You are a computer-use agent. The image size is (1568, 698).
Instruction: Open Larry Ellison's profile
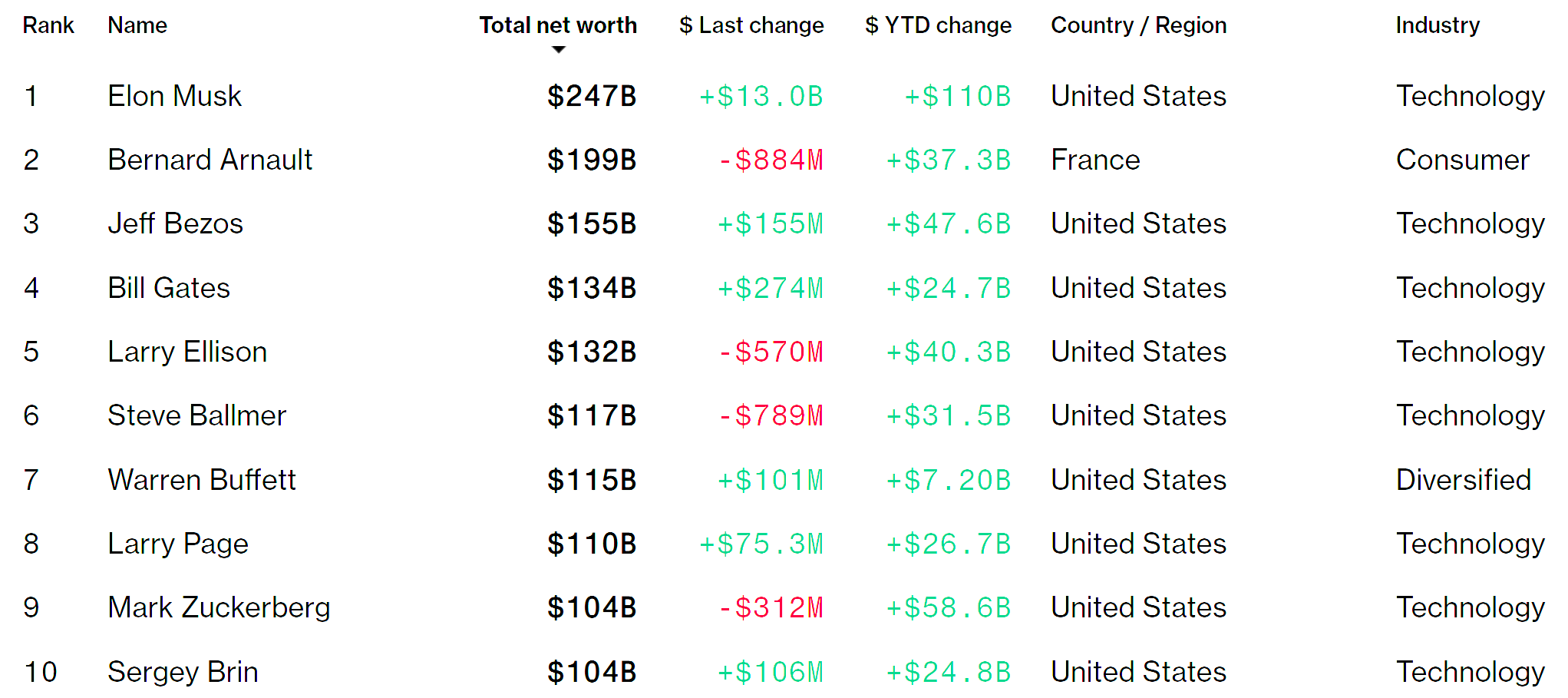point(188,352)
